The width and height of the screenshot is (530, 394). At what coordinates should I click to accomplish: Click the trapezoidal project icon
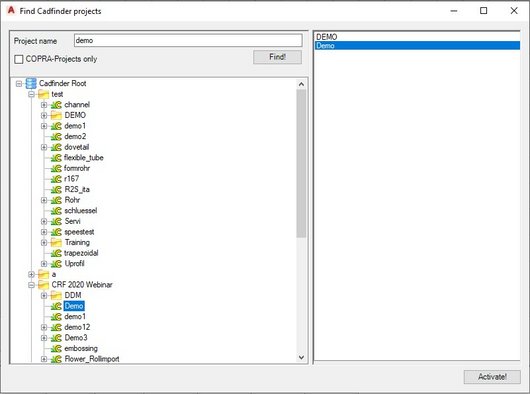(56, 253)
